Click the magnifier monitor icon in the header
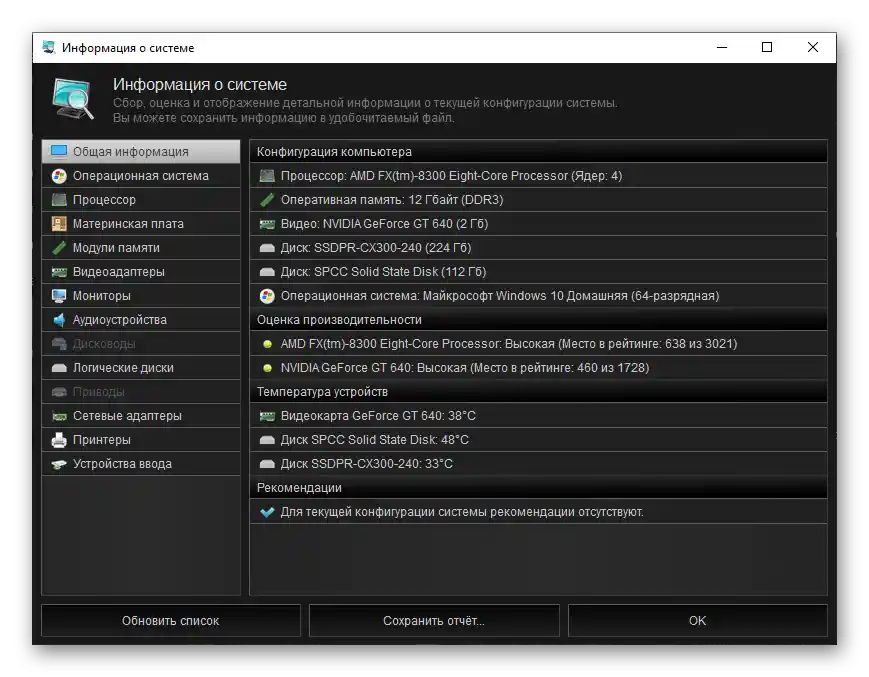This screenshot has width=869, height=677. click(x=73, y=99)
